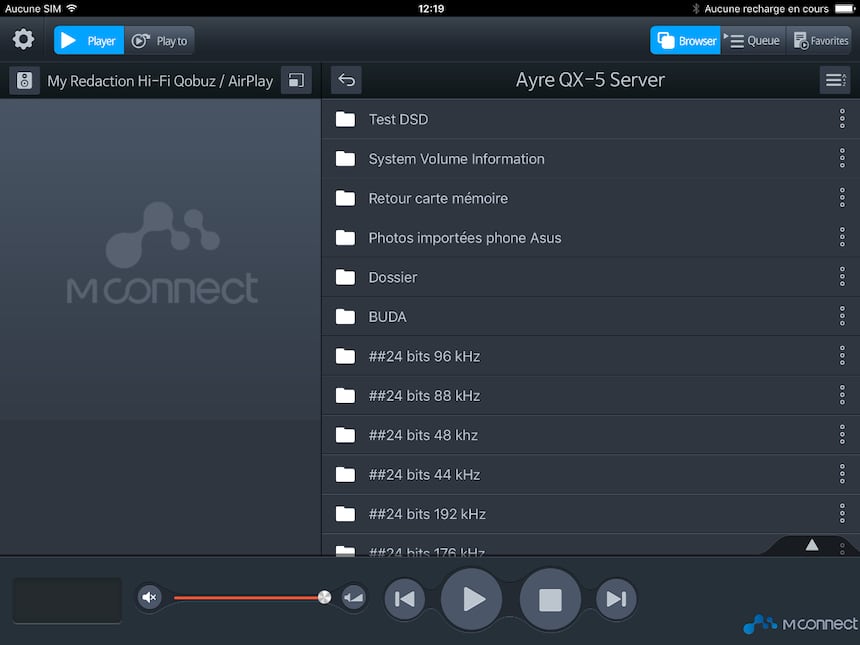Viewport: 860px width, 645px height.
Task: Click the 12:19 clock in status bar
Action: click(x=431, y=8)
